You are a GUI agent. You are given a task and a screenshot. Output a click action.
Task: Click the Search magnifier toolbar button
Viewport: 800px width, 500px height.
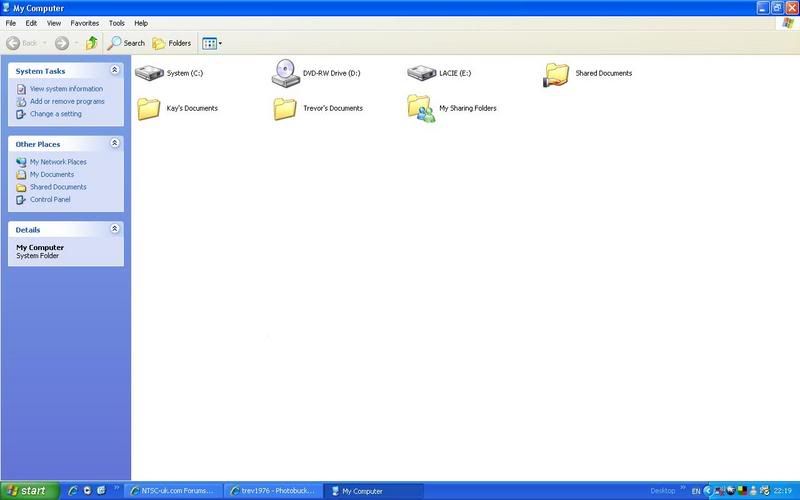126,43
